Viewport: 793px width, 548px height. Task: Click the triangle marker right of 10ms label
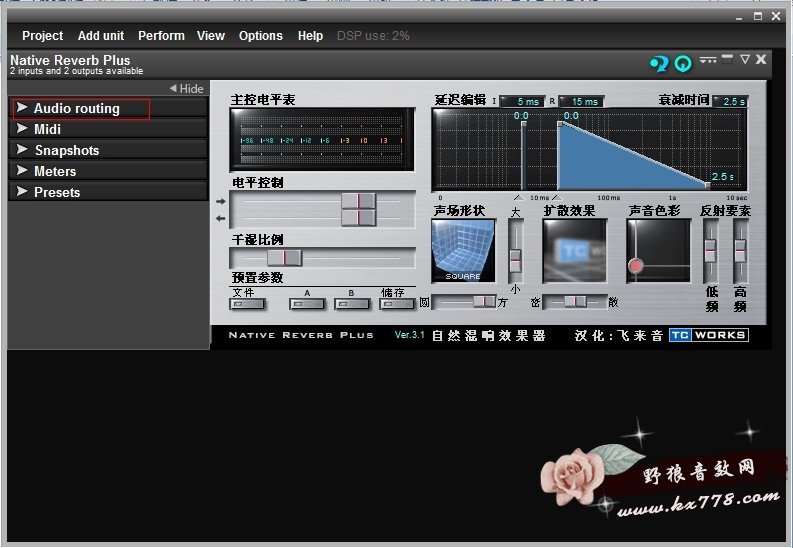pyautogui.click(x=557, y=198)
